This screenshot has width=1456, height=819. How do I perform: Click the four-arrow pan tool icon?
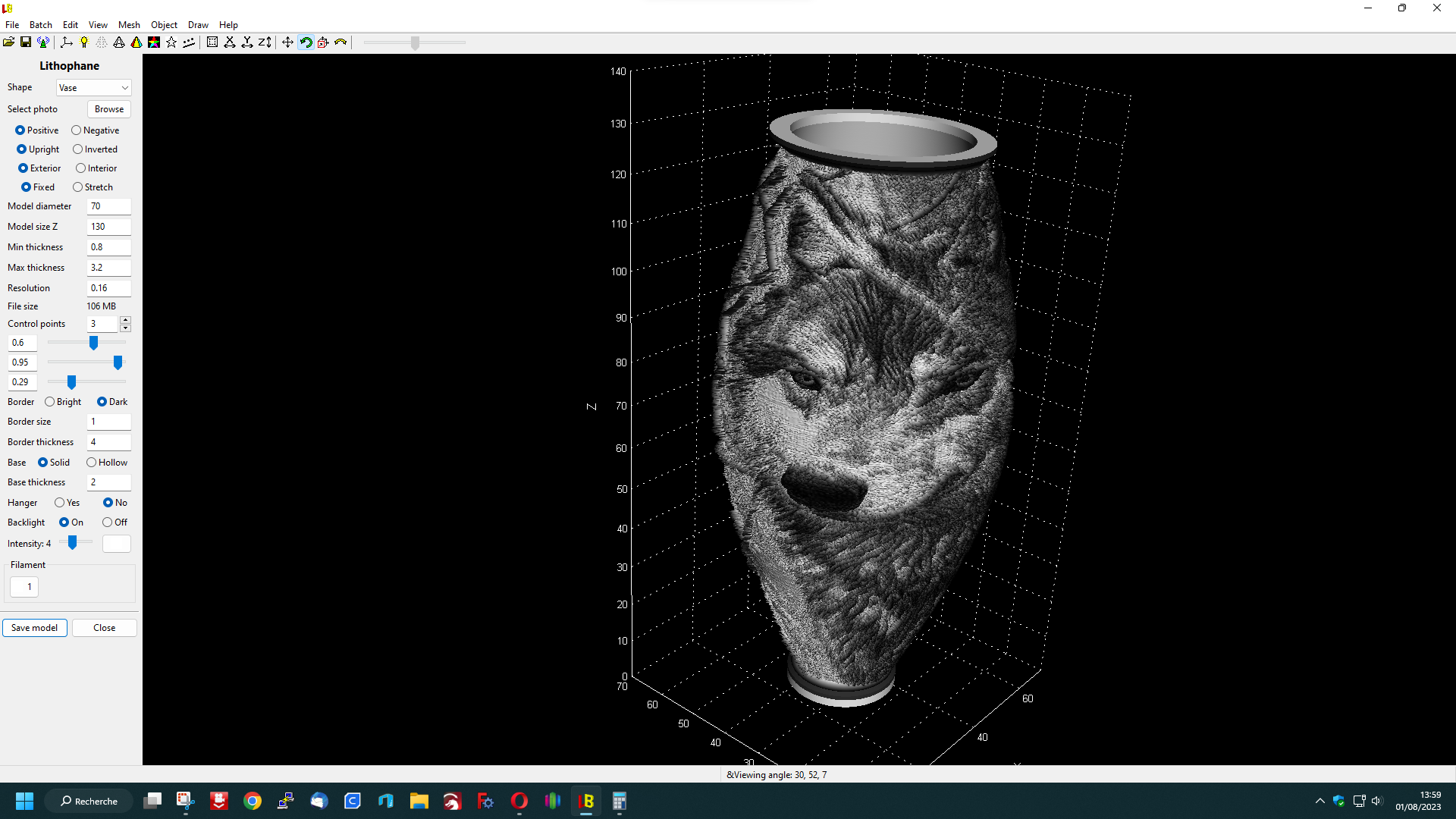[287, 42]
